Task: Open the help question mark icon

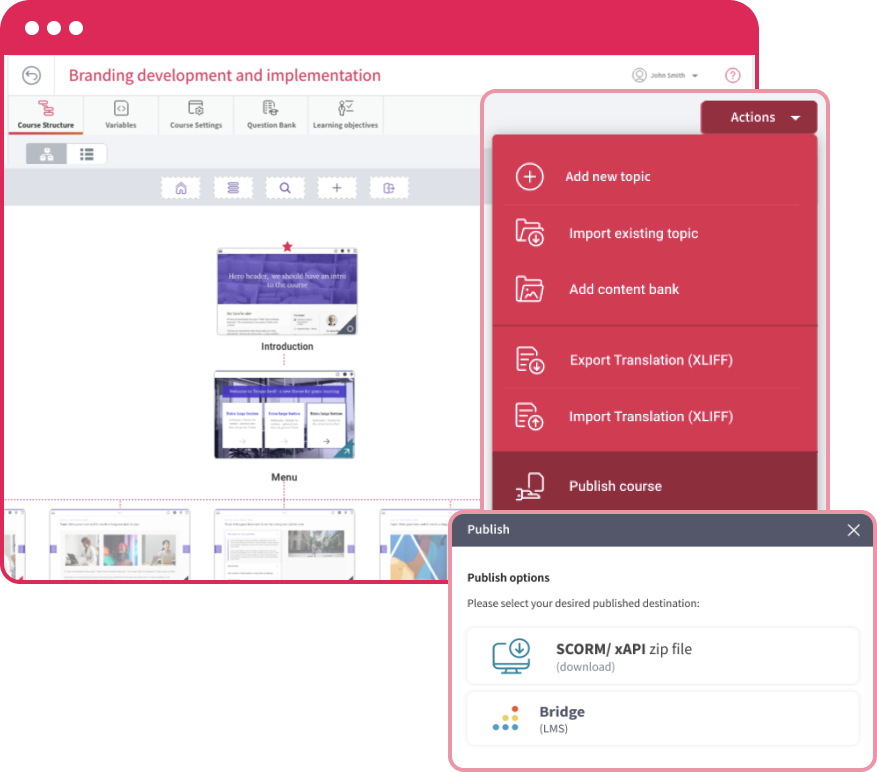Action: click(733, 76)
